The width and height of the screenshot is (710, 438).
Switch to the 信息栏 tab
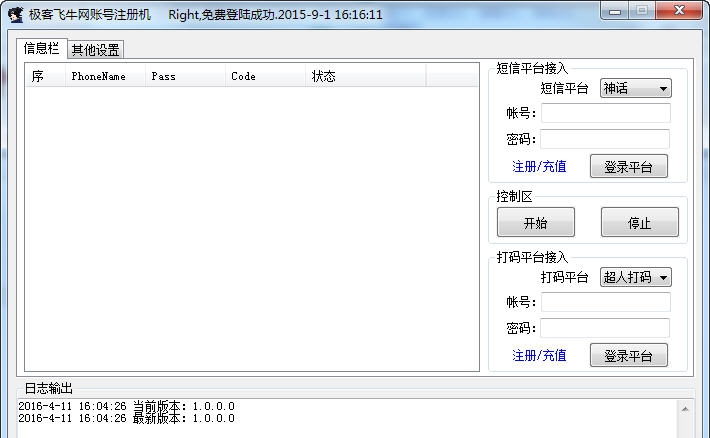coord(42,48)
